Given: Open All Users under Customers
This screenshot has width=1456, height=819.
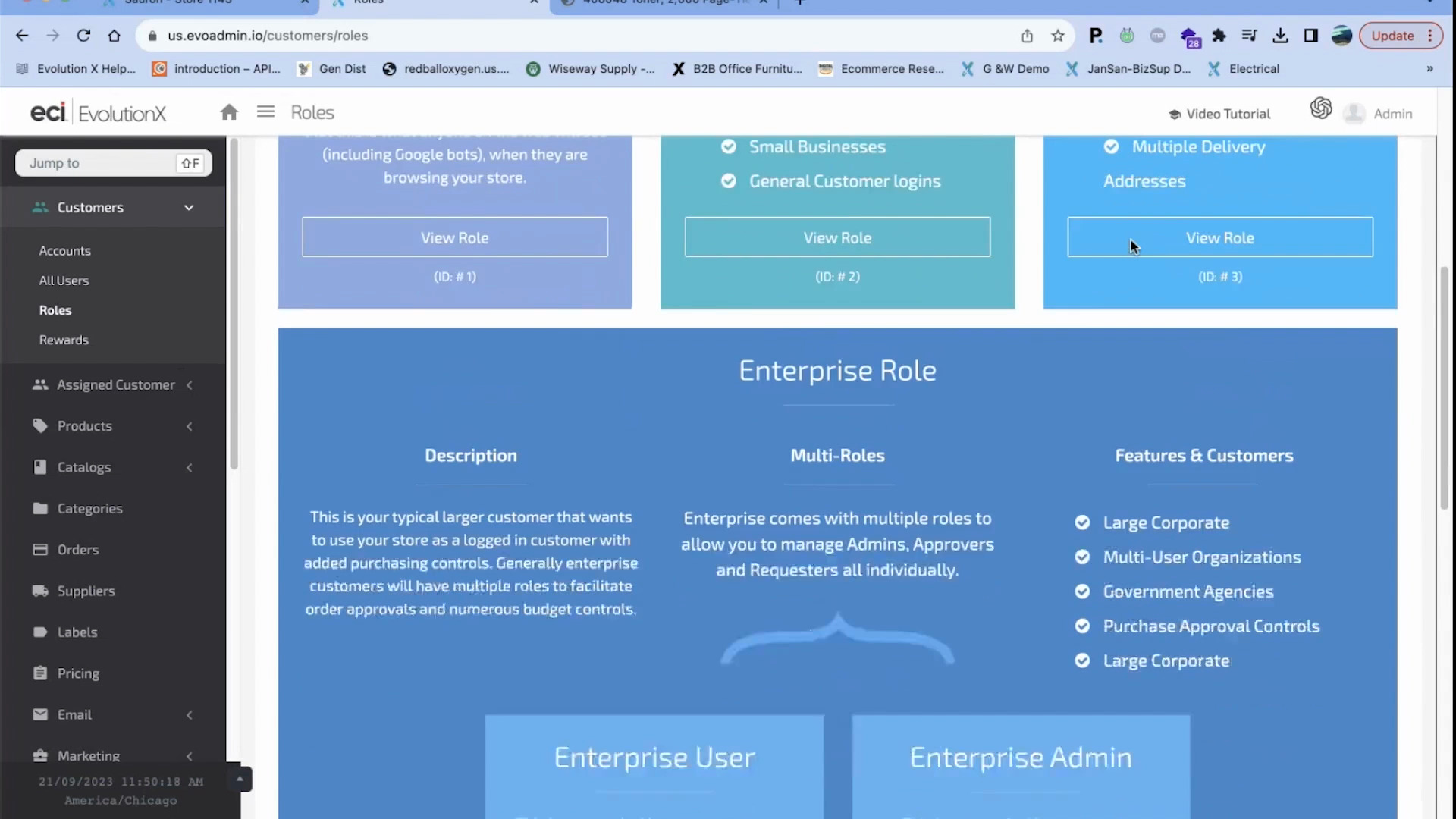Looking at the screenshot, I should click(64, 281).
